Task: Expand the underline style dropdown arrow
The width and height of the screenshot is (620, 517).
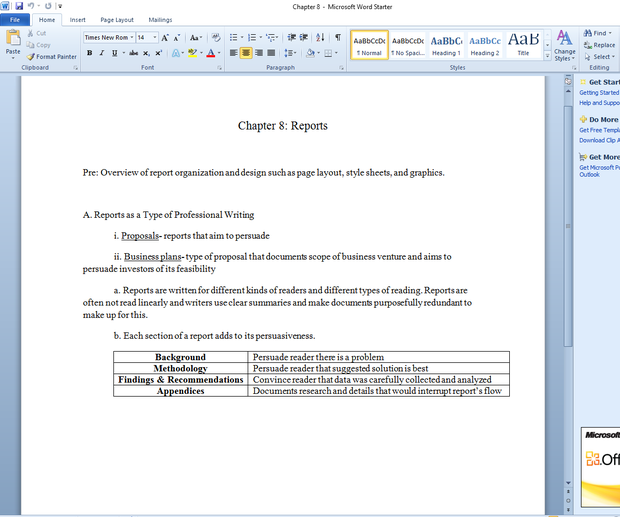Action: click(x=124, y=53)
